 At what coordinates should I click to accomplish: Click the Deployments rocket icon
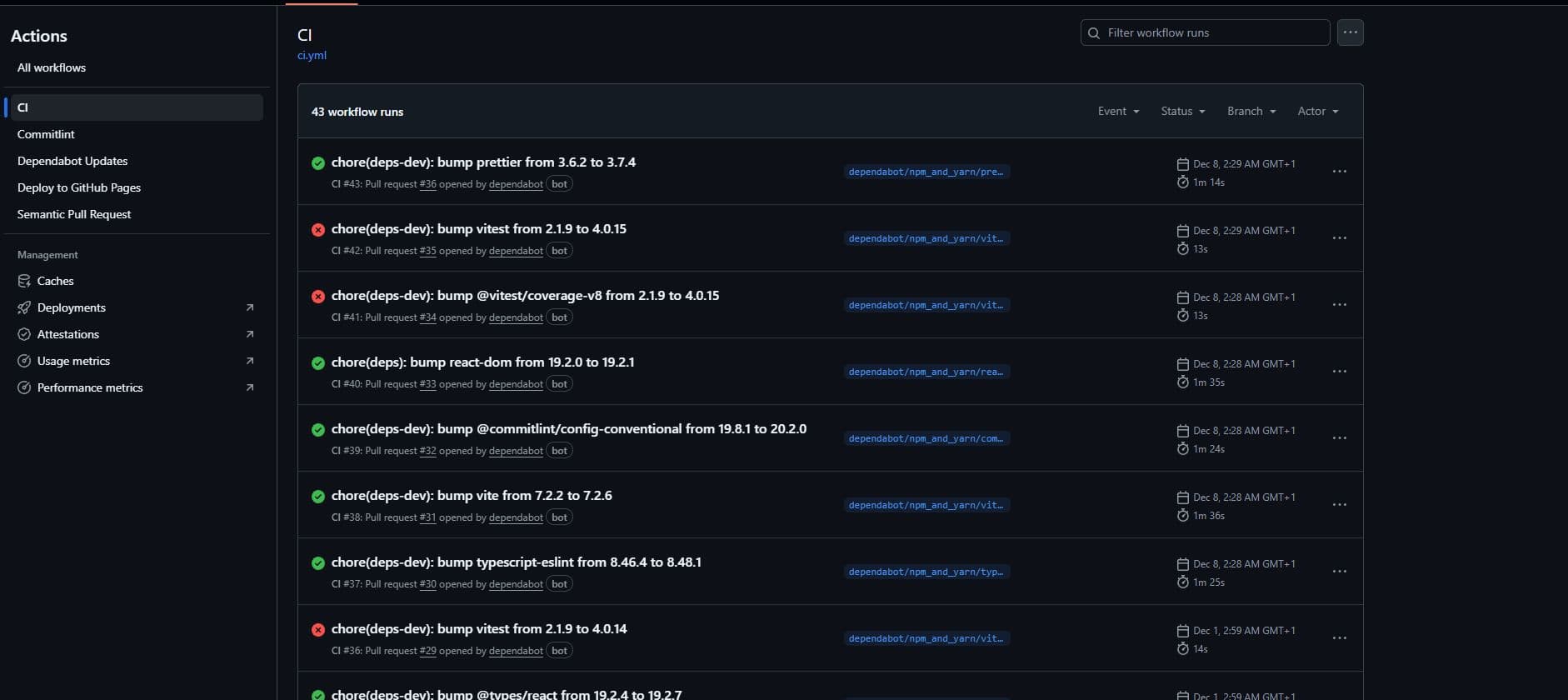(24, 307)
